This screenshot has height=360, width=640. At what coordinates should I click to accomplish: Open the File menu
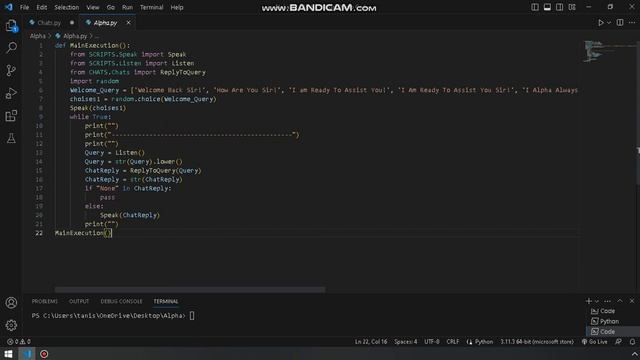(24, 7)
